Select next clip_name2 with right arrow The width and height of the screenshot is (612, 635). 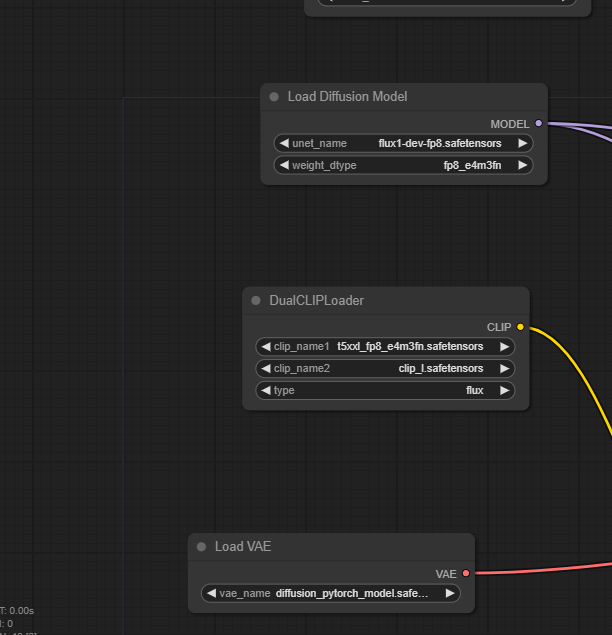(504, 369)
